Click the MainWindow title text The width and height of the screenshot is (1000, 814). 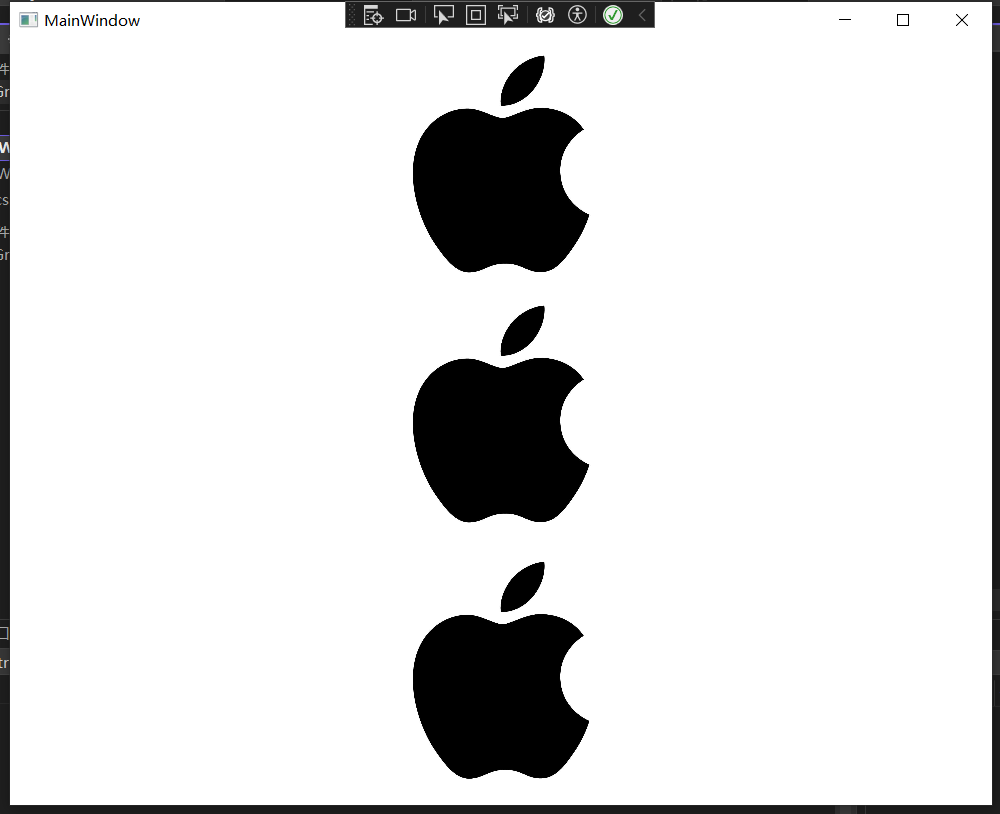[92, 20]
